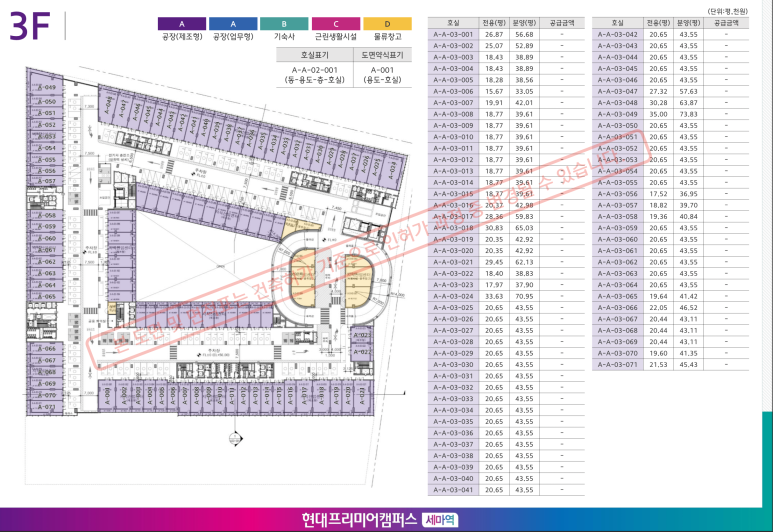Select row A-A-03-030 in table
The image size is (773, 532).
pyautogui.click(x=506, y=364)
